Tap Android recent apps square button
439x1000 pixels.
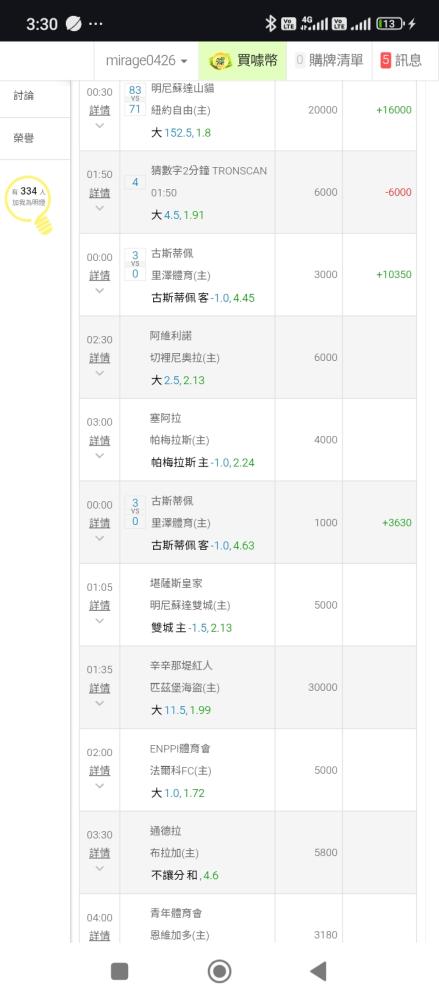(119, 971)
